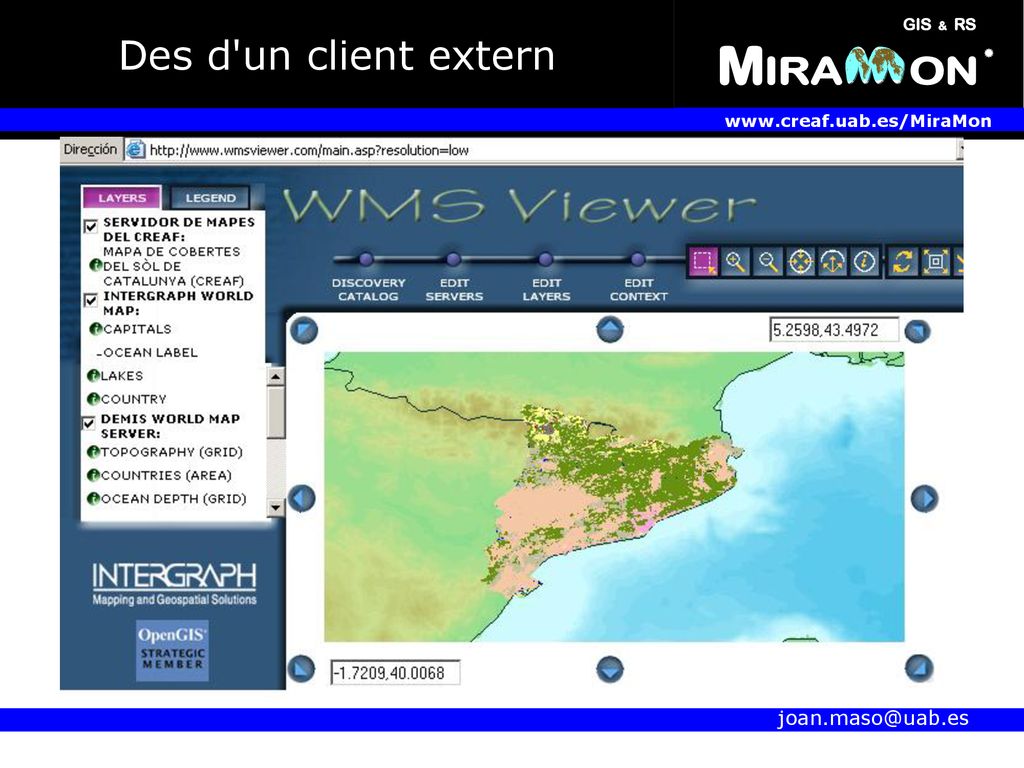This screenshot has width=1024, height=768.
Task: Choose the recenter arrows-inward tool
Action: point(801,261)
